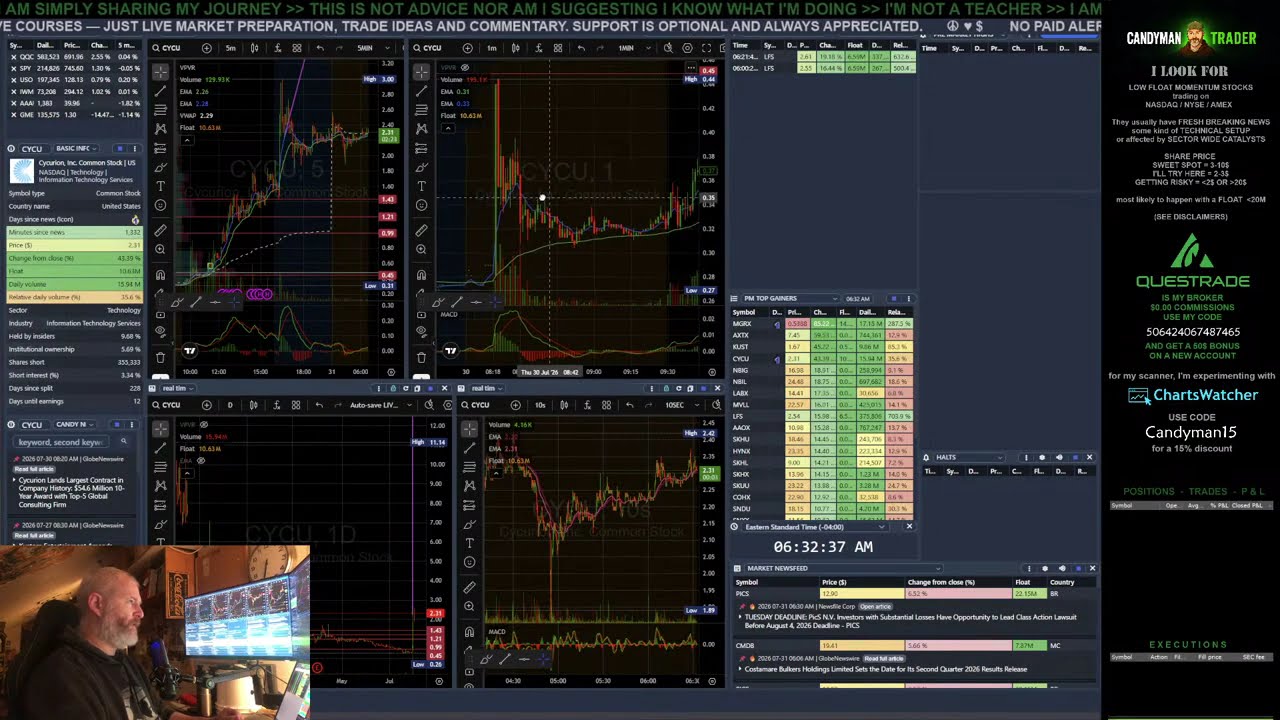Screen dimensions: 1280x720
Task: Open emoji icons tool in 5m chart
Action: click(x=160, y=205)
